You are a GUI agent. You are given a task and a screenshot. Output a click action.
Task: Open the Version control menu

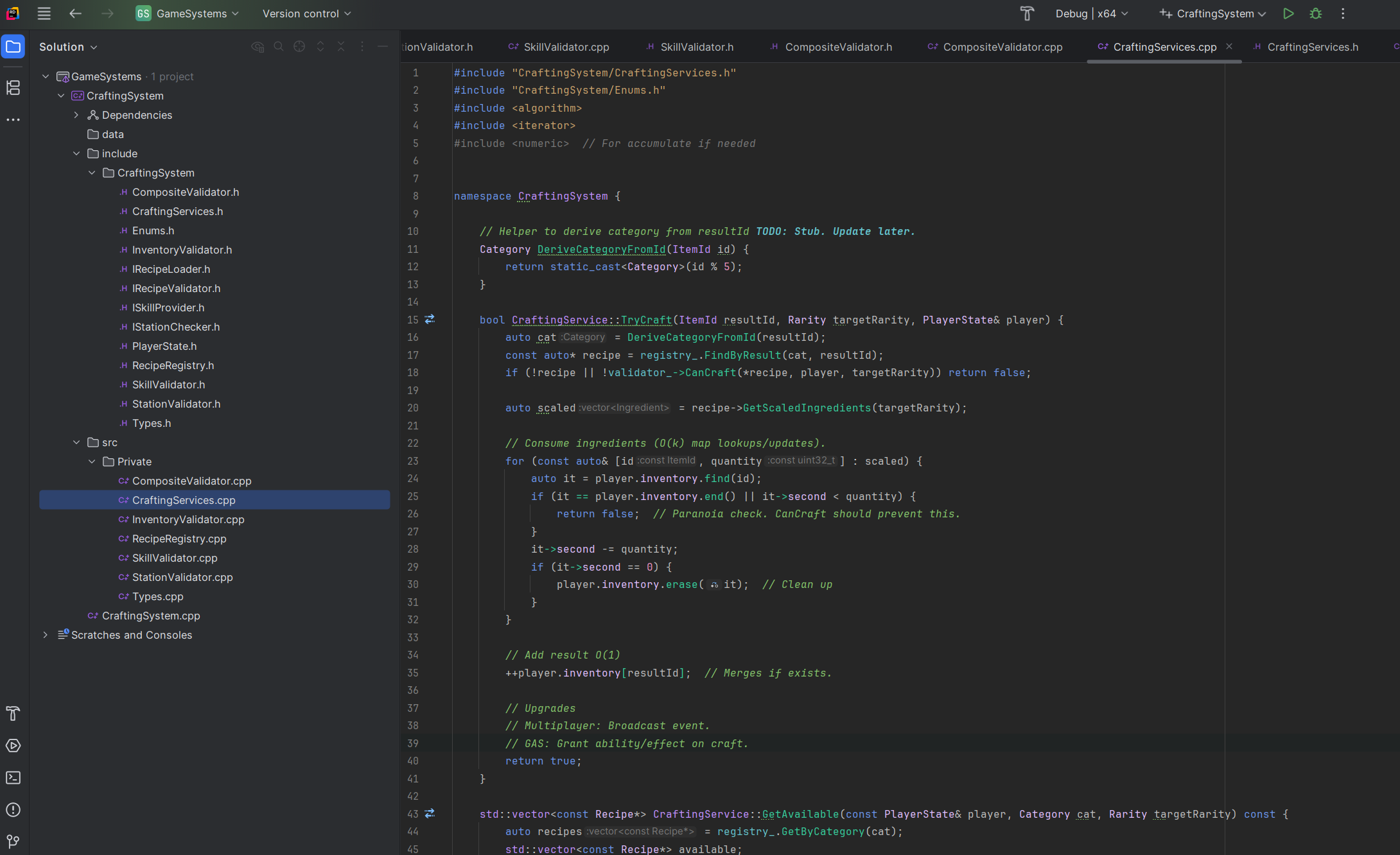coord(306,13)
